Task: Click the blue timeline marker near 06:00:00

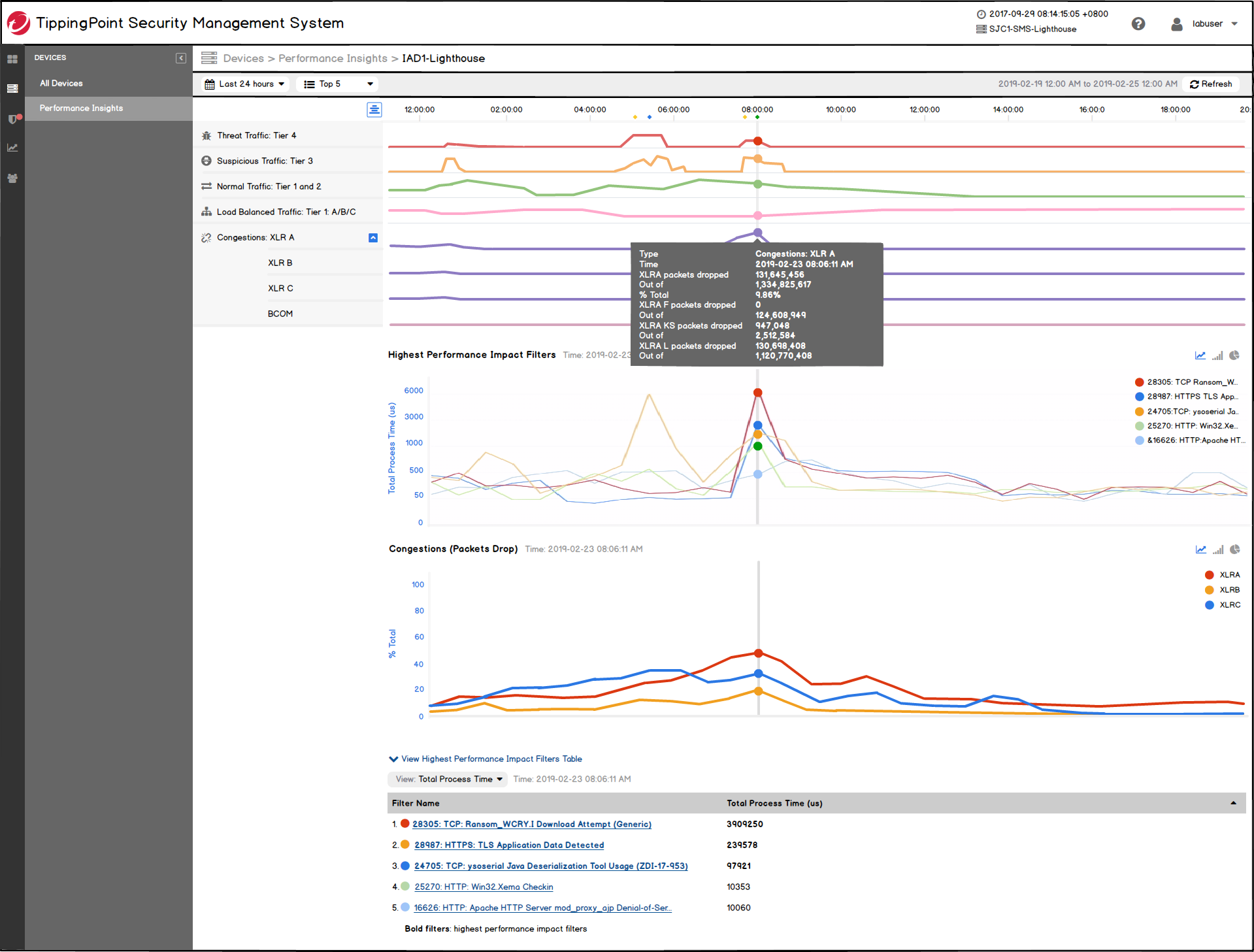Action: coord(649,118)
